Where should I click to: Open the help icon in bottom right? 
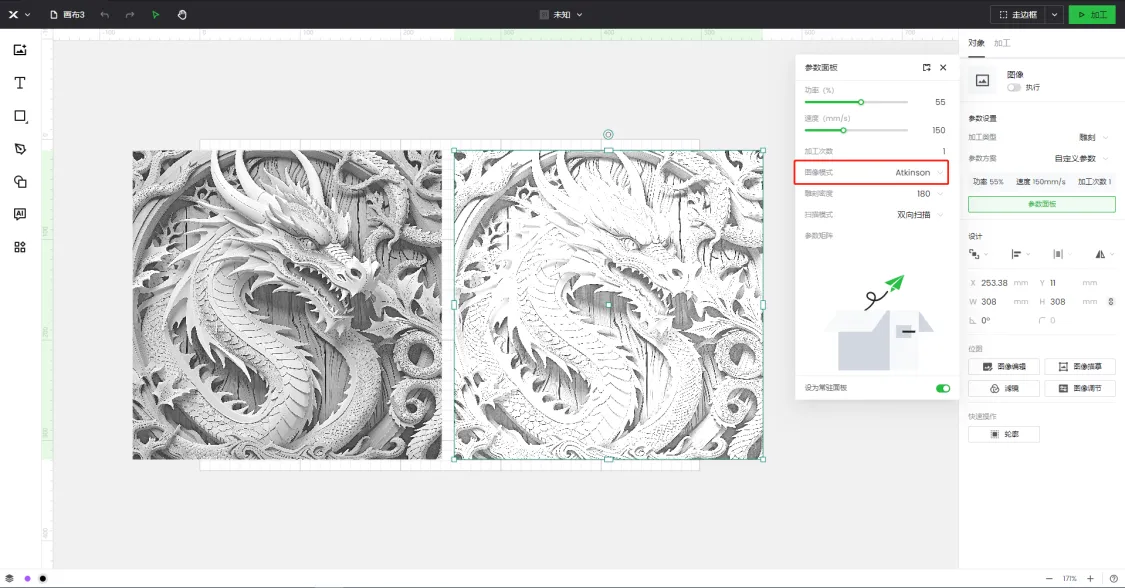(1114, 578)
